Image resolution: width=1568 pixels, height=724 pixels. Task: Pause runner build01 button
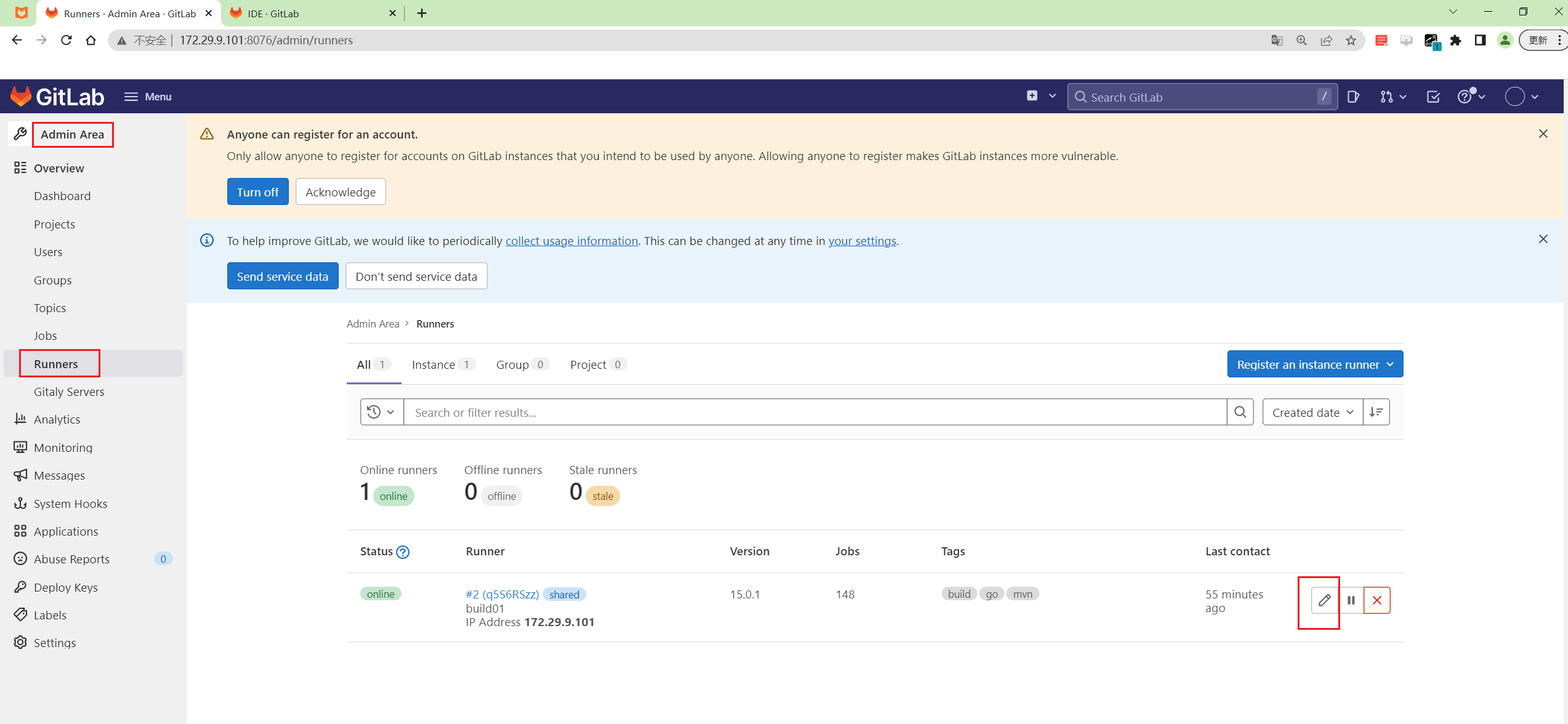coord(1351,600)
